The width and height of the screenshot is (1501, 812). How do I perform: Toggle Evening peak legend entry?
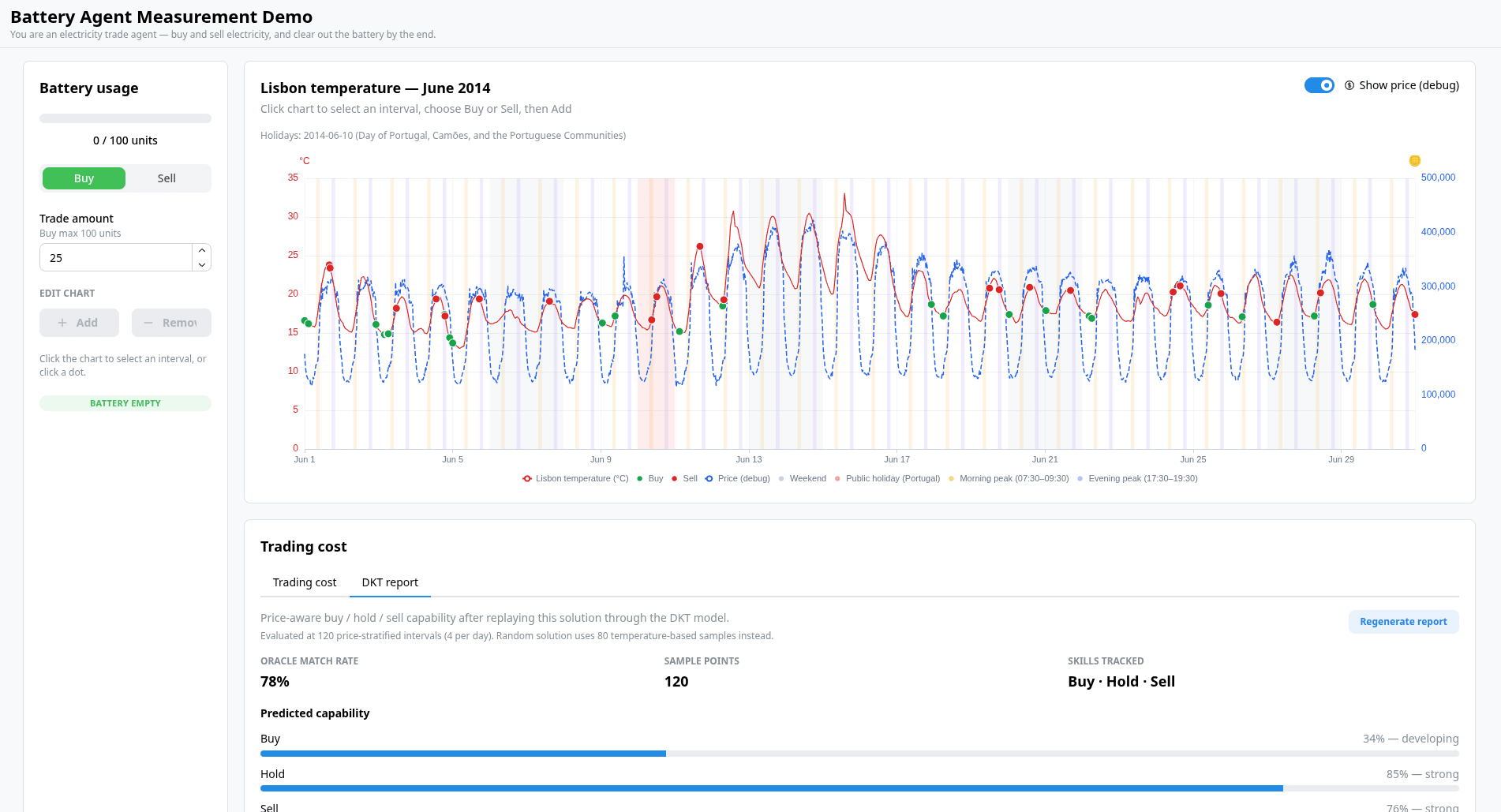[x=1137, y=478]
